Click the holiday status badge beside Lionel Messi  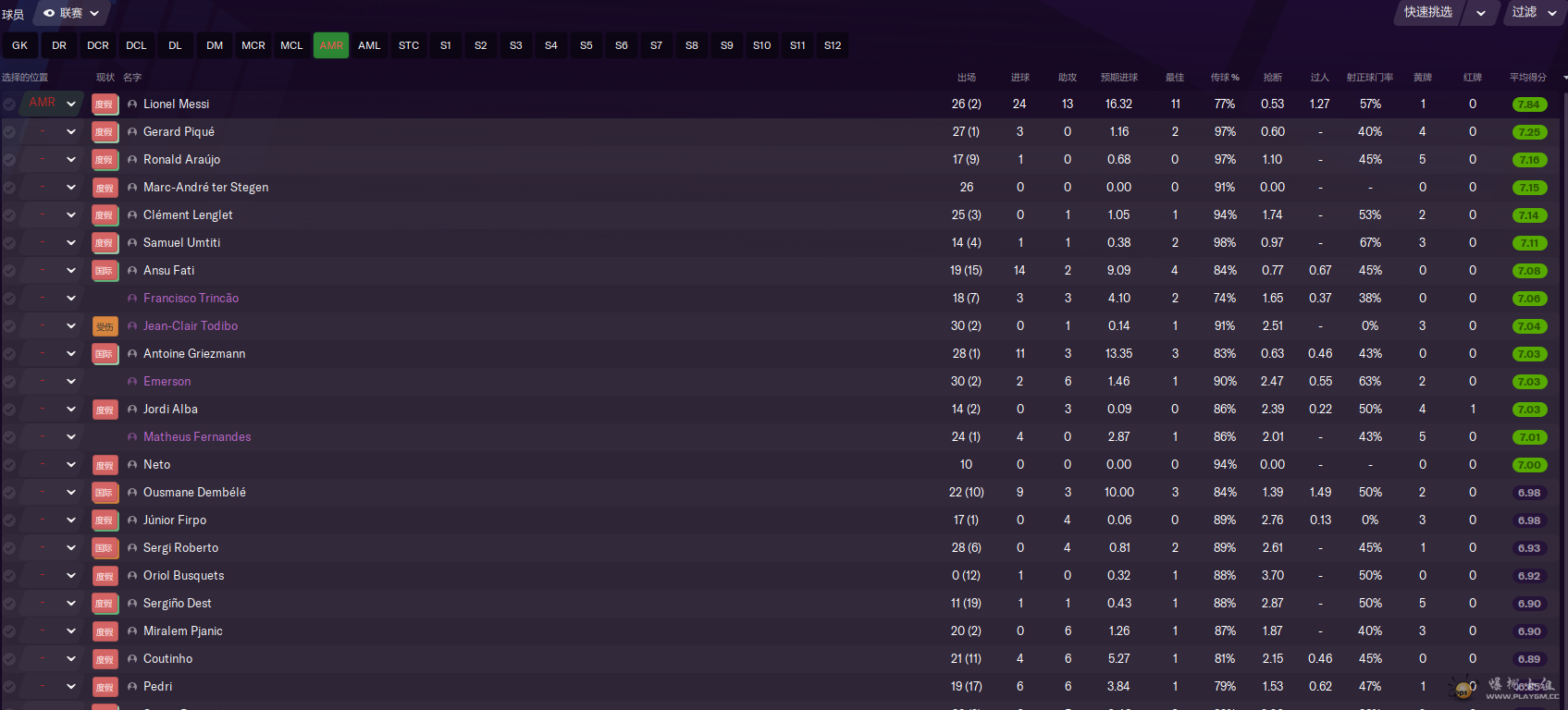point(105,104)
